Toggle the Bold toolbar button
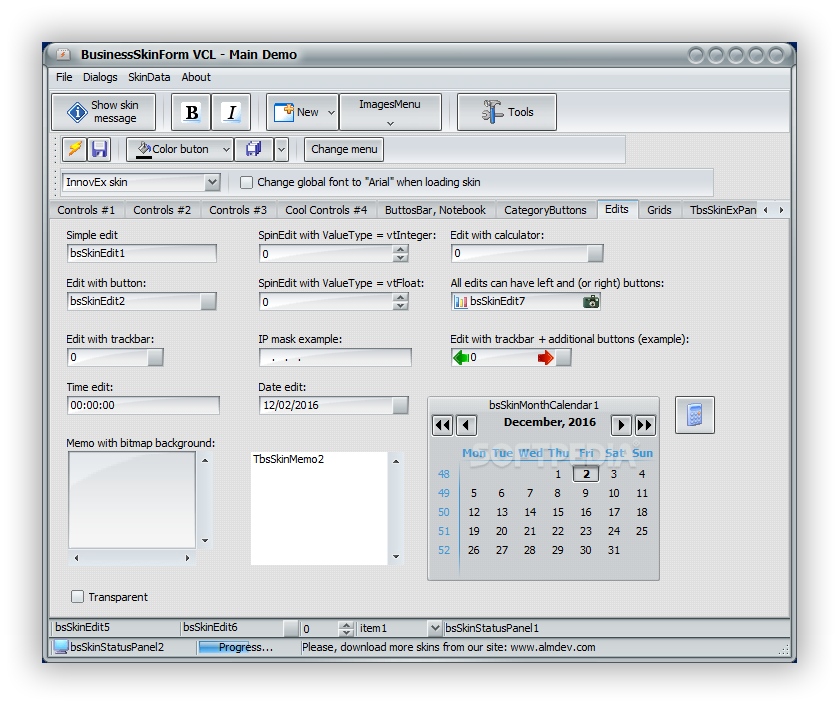This screenshot has height=705, width=839. pos(191,112)
